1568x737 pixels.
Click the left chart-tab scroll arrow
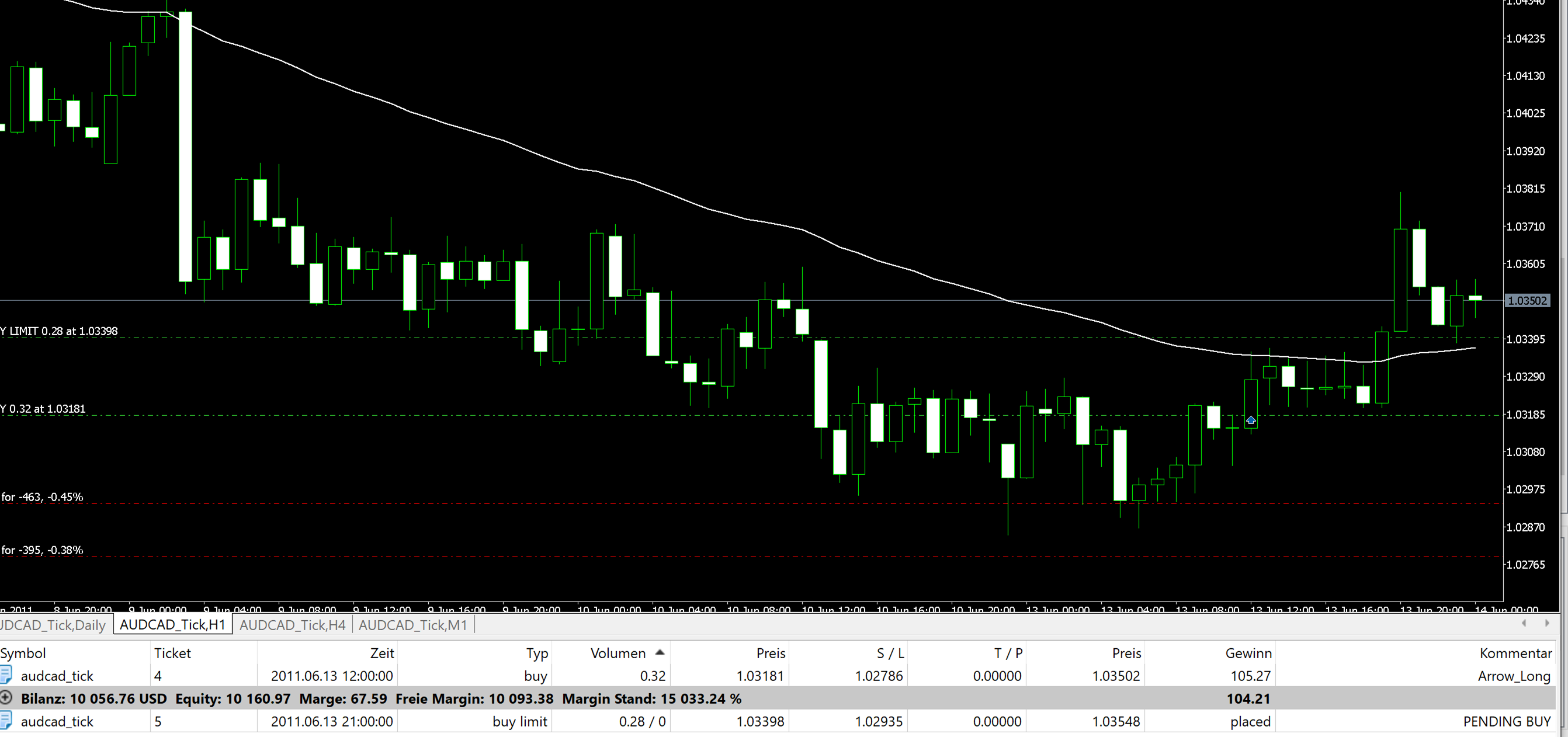(1524, 623)
